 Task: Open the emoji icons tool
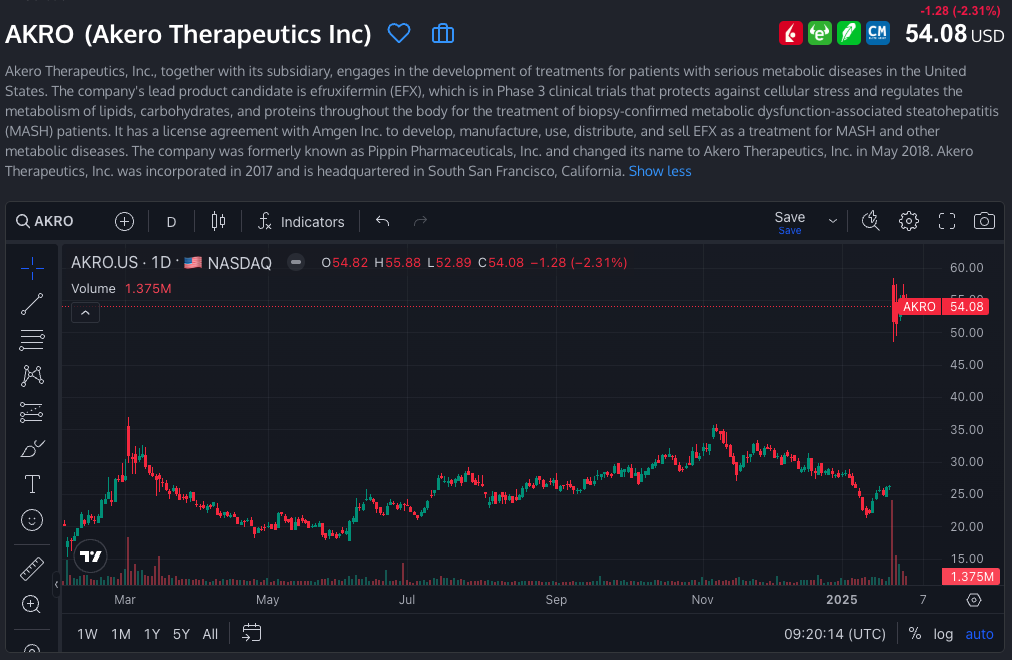pyautogui.click(x=32, y=520)
